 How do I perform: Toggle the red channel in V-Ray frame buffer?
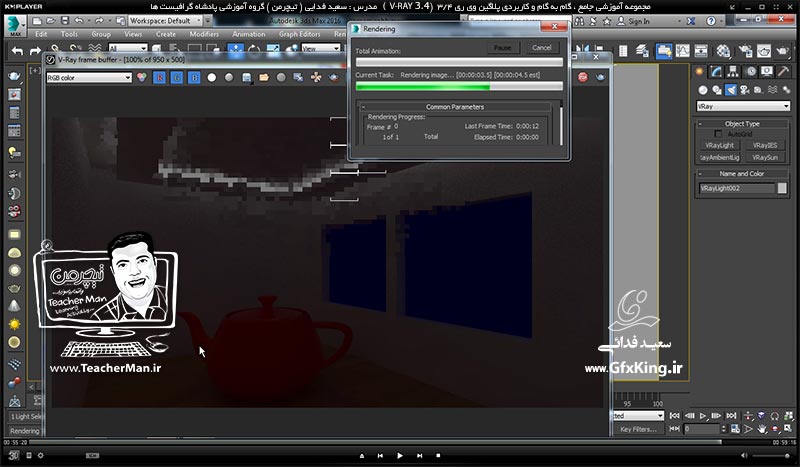(160, 78)
